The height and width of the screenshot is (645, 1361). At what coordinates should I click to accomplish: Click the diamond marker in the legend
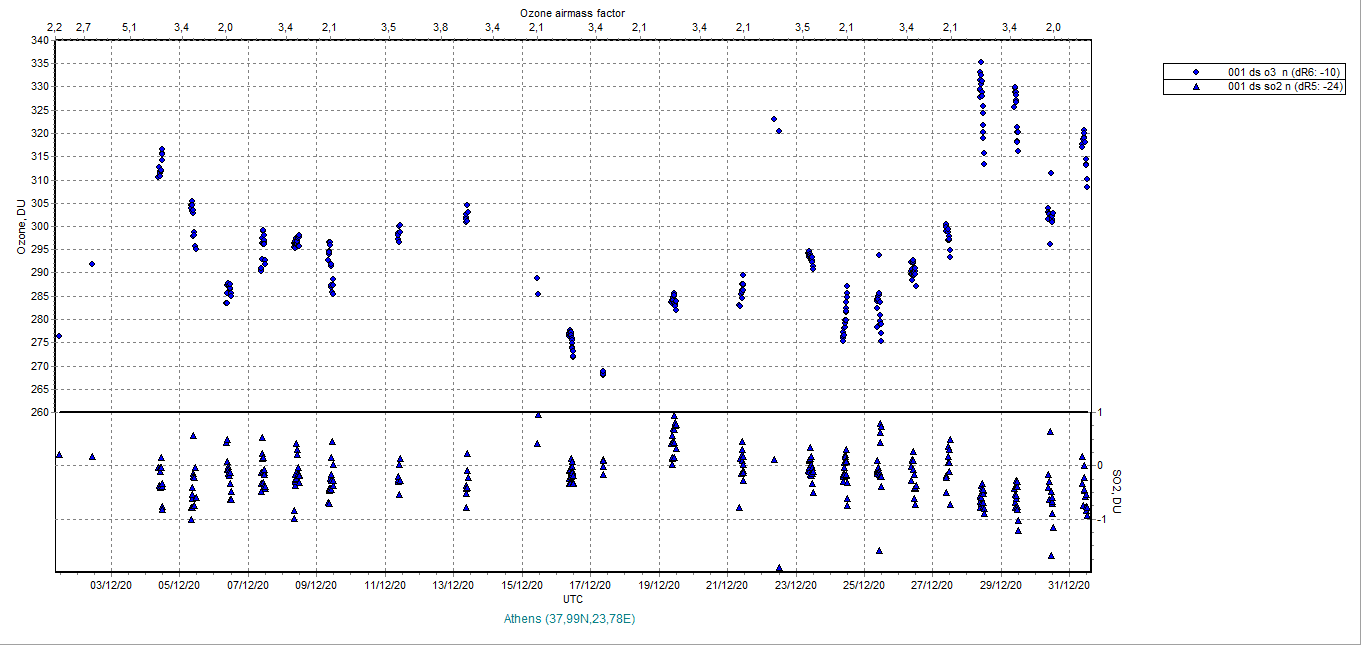(1195, 72)
